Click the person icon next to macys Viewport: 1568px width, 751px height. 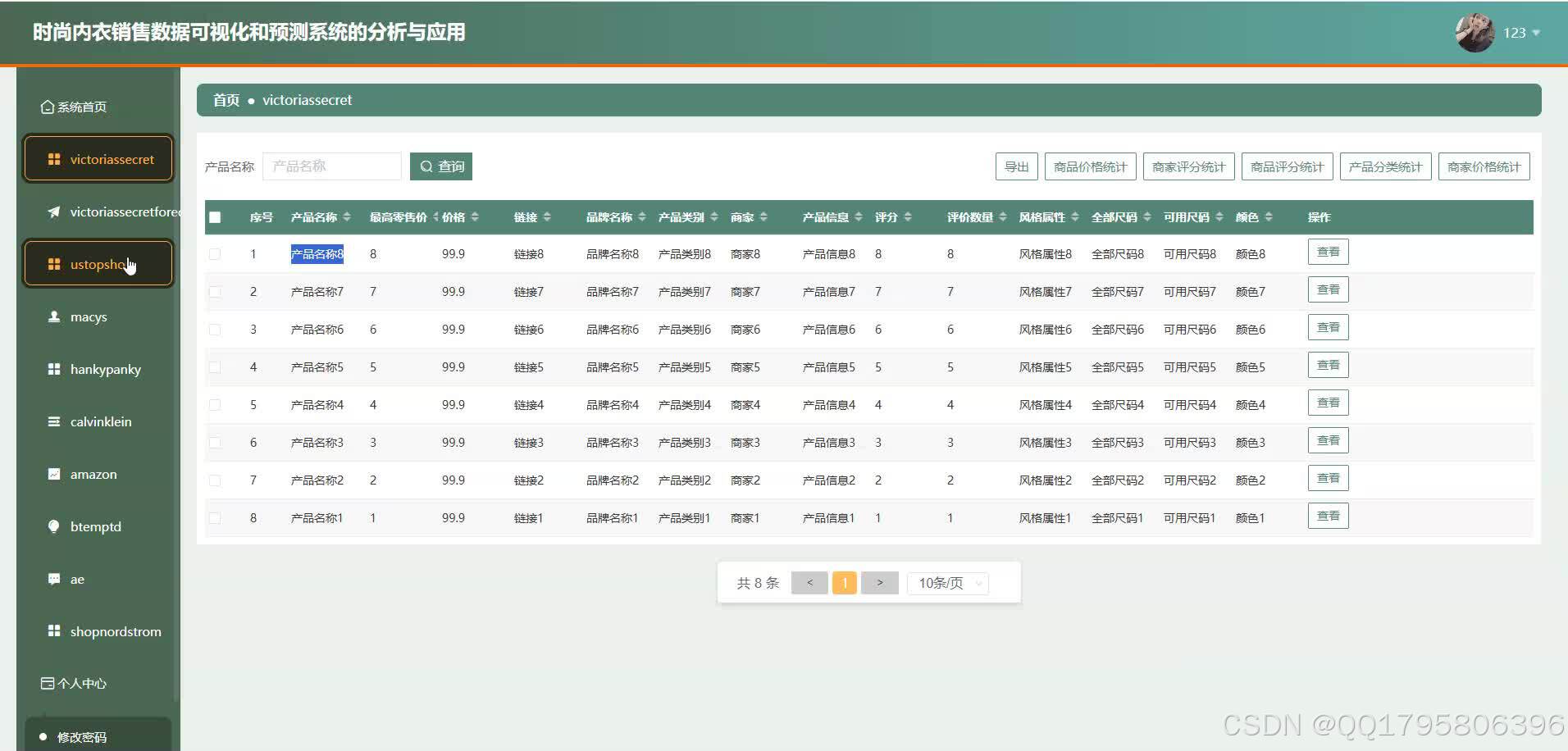pyautogui.click(x=54, y=316)
